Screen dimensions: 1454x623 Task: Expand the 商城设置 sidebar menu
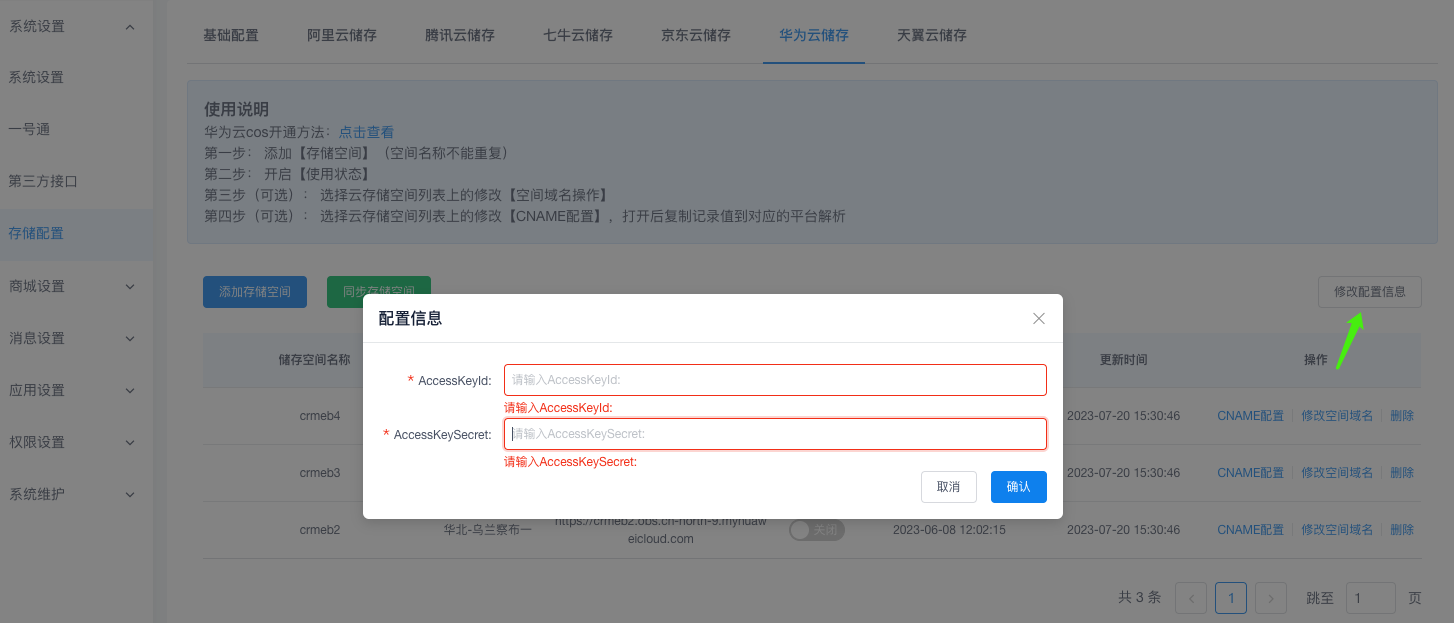coord(129,286)
